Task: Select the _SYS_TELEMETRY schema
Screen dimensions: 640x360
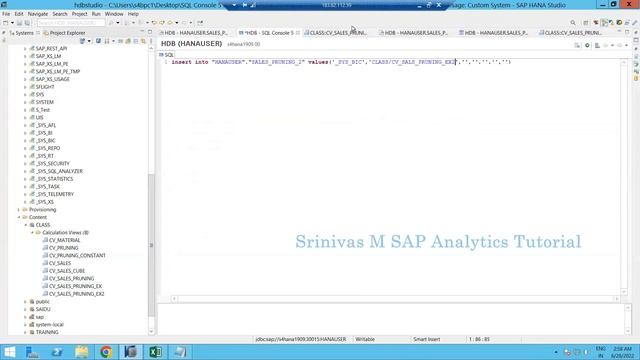Action: click(55, 194)
